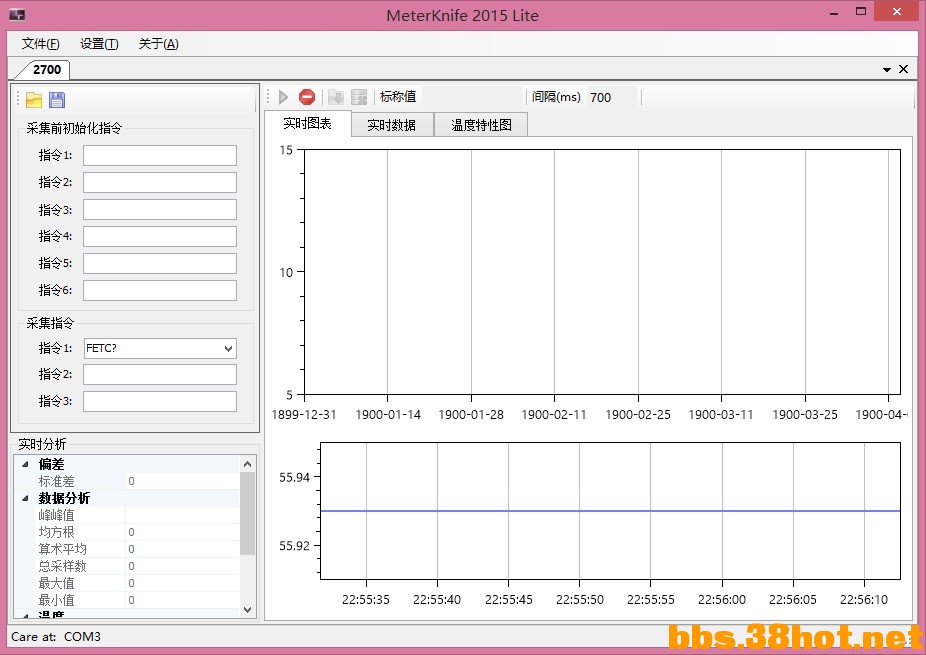Open the 关于(A) menu

click(x=158, y=44)
